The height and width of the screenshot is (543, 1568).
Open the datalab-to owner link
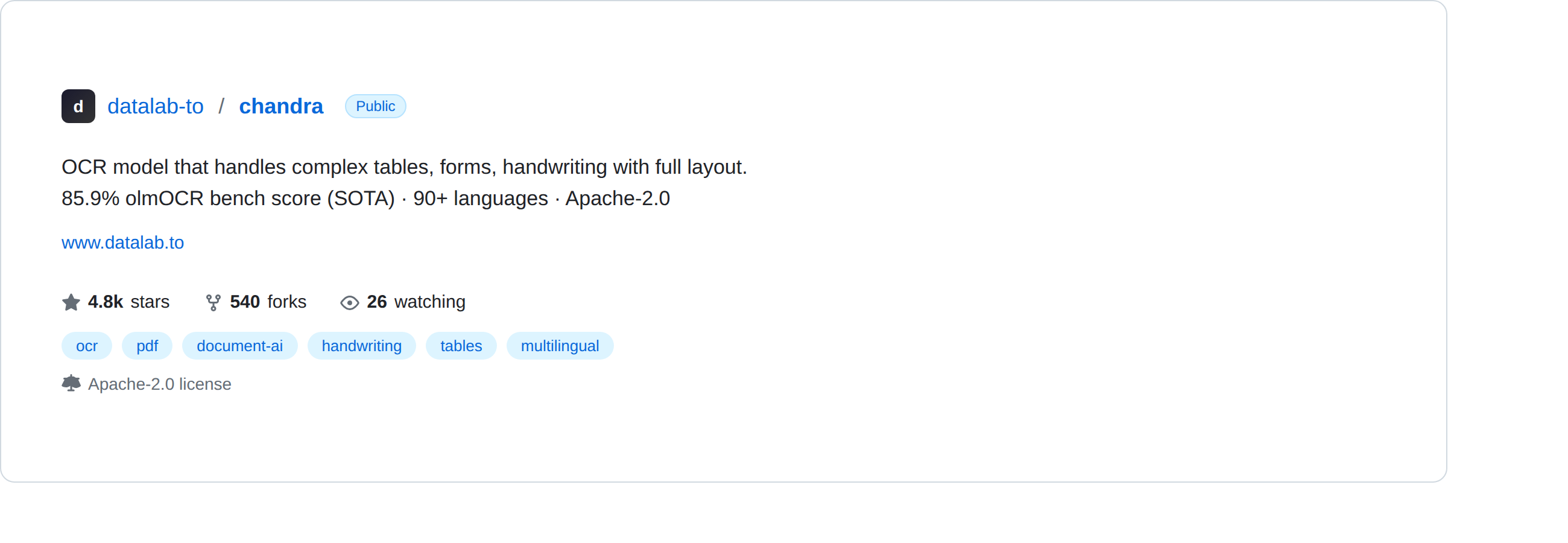(x=155, y=107)
